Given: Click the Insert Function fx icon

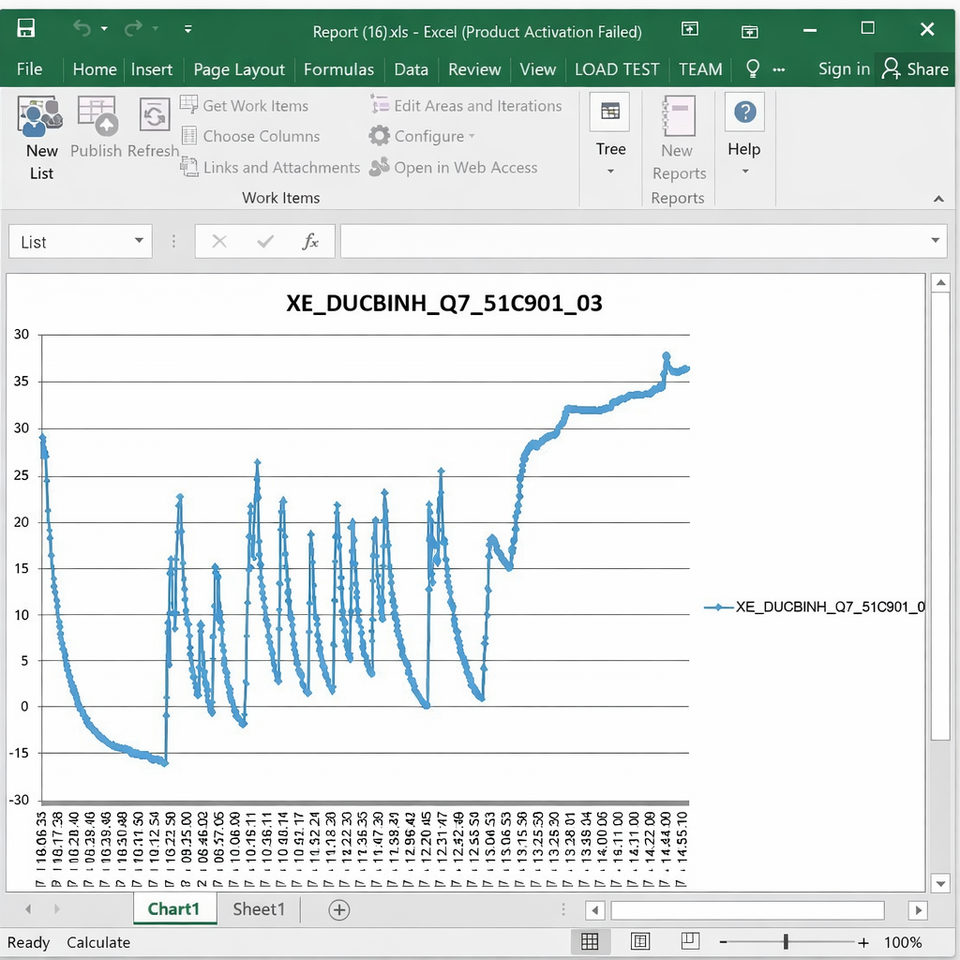Looking at the screenshot, I should click(311, 241).
